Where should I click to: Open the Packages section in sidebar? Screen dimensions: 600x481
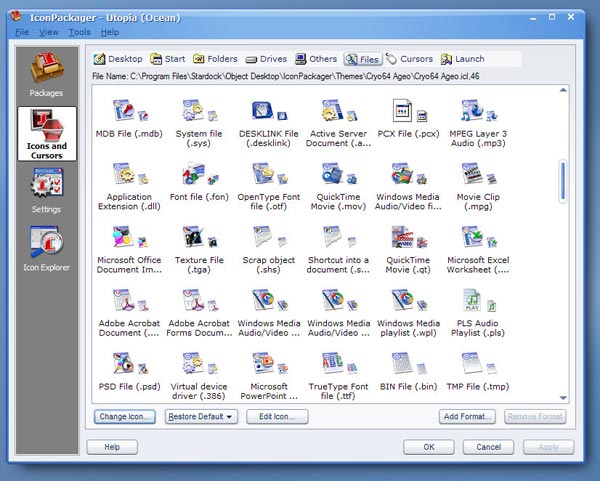[47, 74]
